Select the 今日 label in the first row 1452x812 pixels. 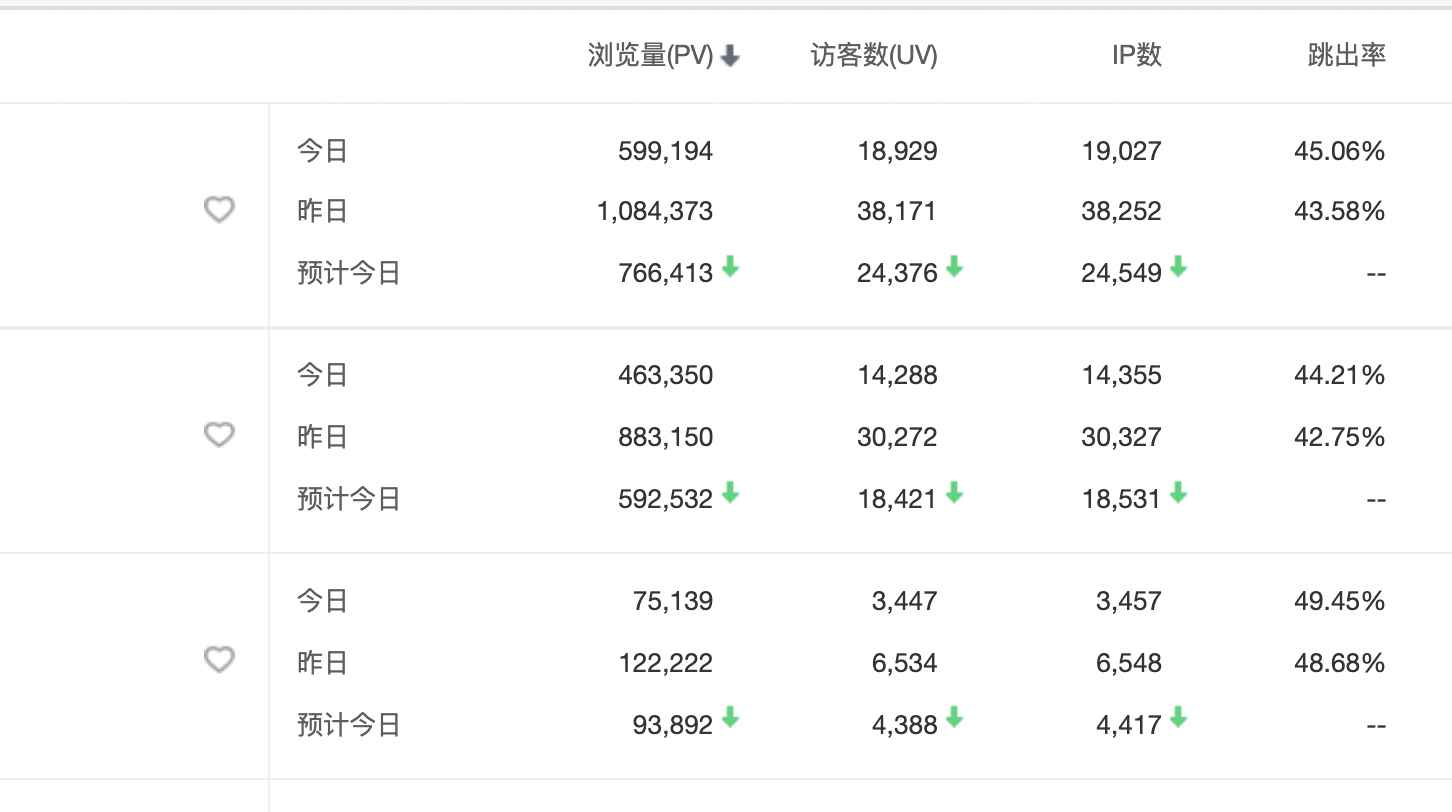coord(320,151)
